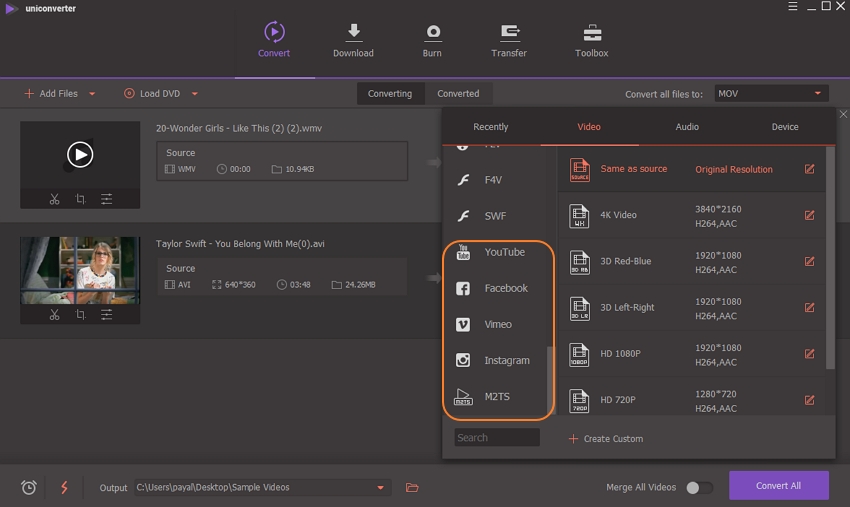The width and height of the screenshot is (850, 507).
Task: Open effects adjustment icon on first video
Action: [x=106, y=199]
